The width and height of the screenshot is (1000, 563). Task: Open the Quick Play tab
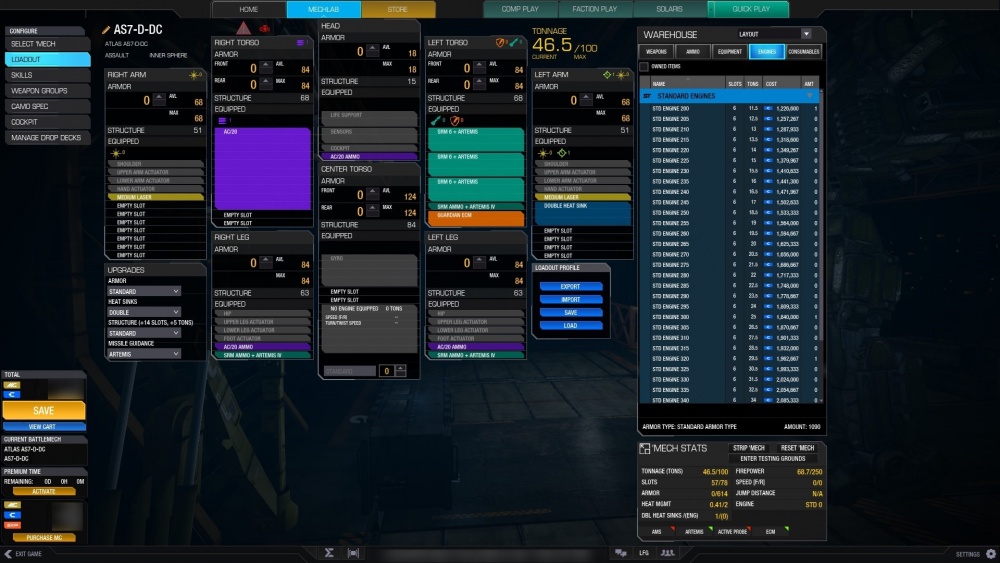(x=751, y=9)
